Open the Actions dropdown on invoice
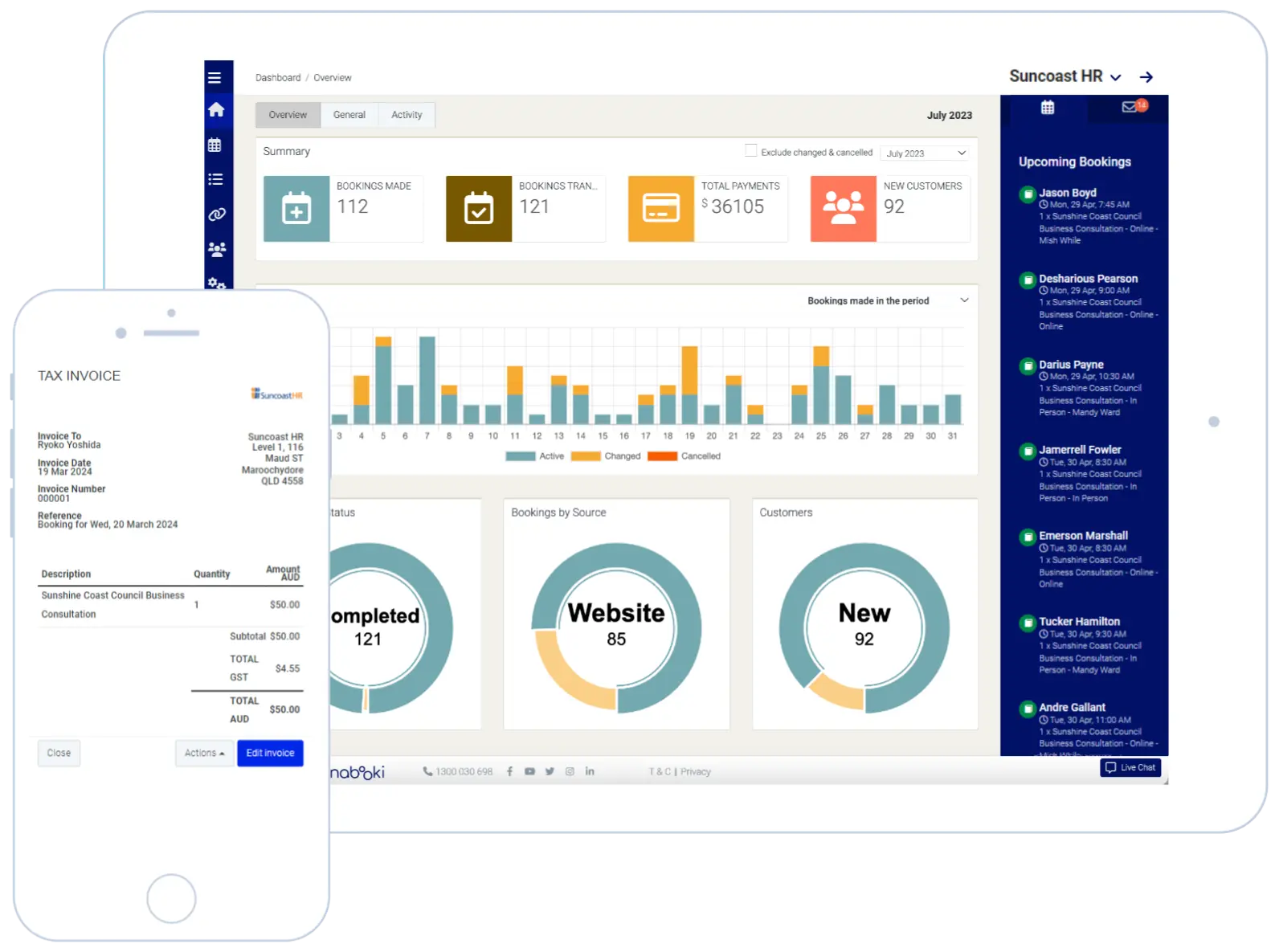 click(x=204, y=753)
